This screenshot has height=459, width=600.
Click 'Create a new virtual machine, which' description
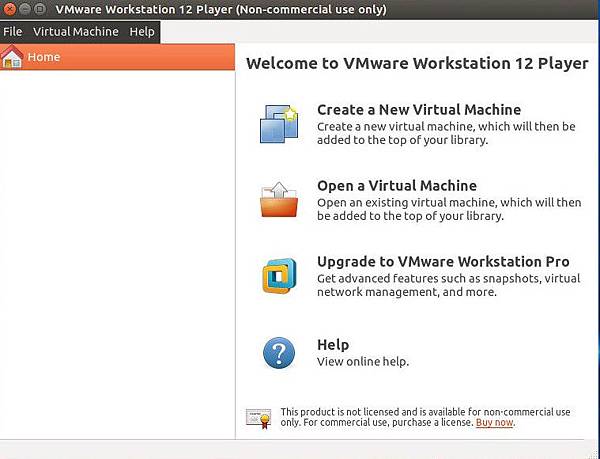tap(446, 133)
